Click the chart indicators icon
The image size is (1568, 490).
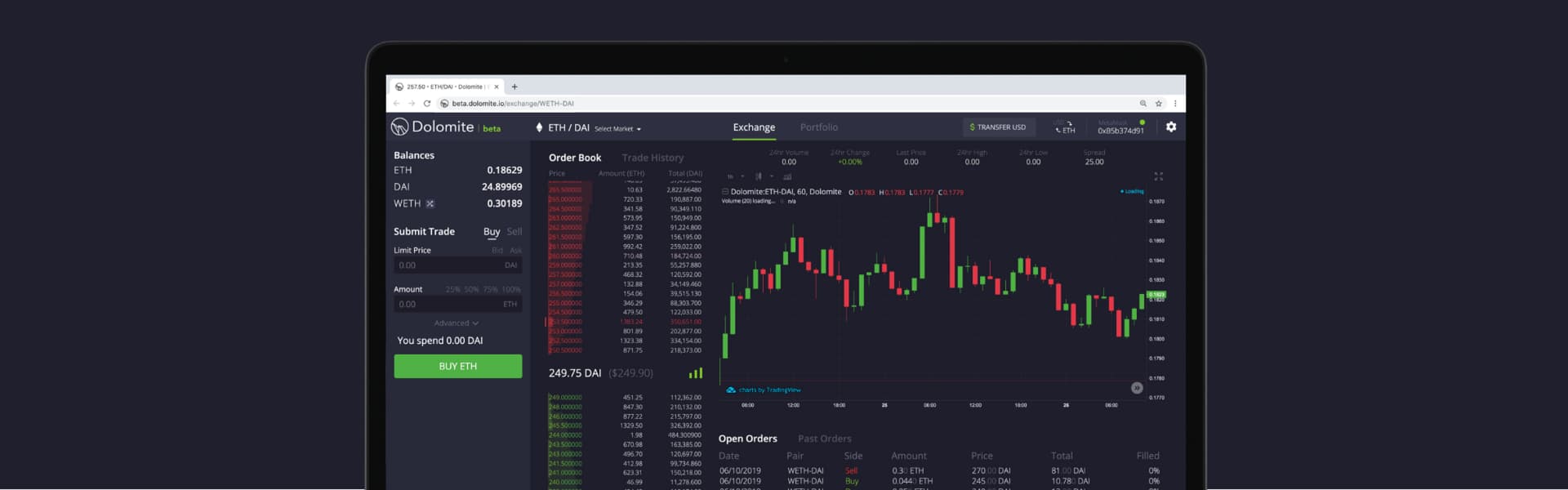coord(787,176)
